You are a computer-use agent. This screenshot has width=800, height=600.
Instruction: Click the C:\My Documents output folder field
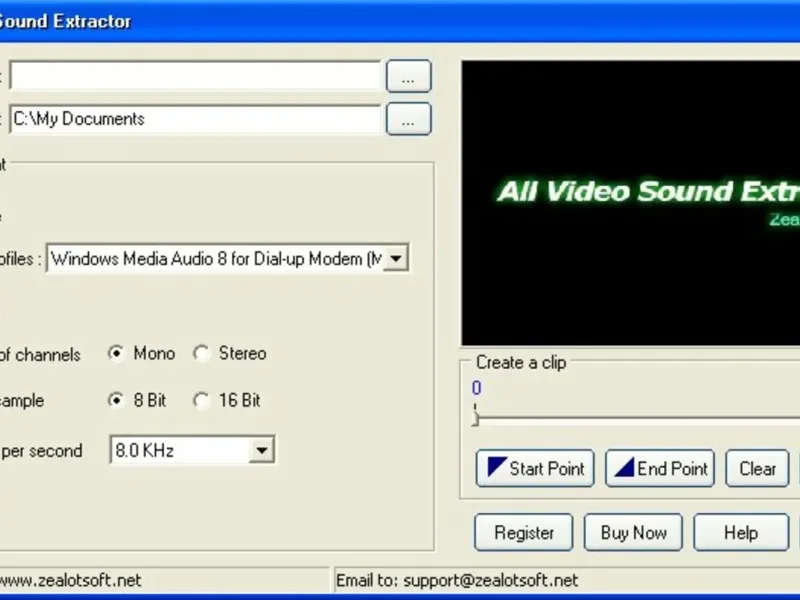click(x=195, y=119)
